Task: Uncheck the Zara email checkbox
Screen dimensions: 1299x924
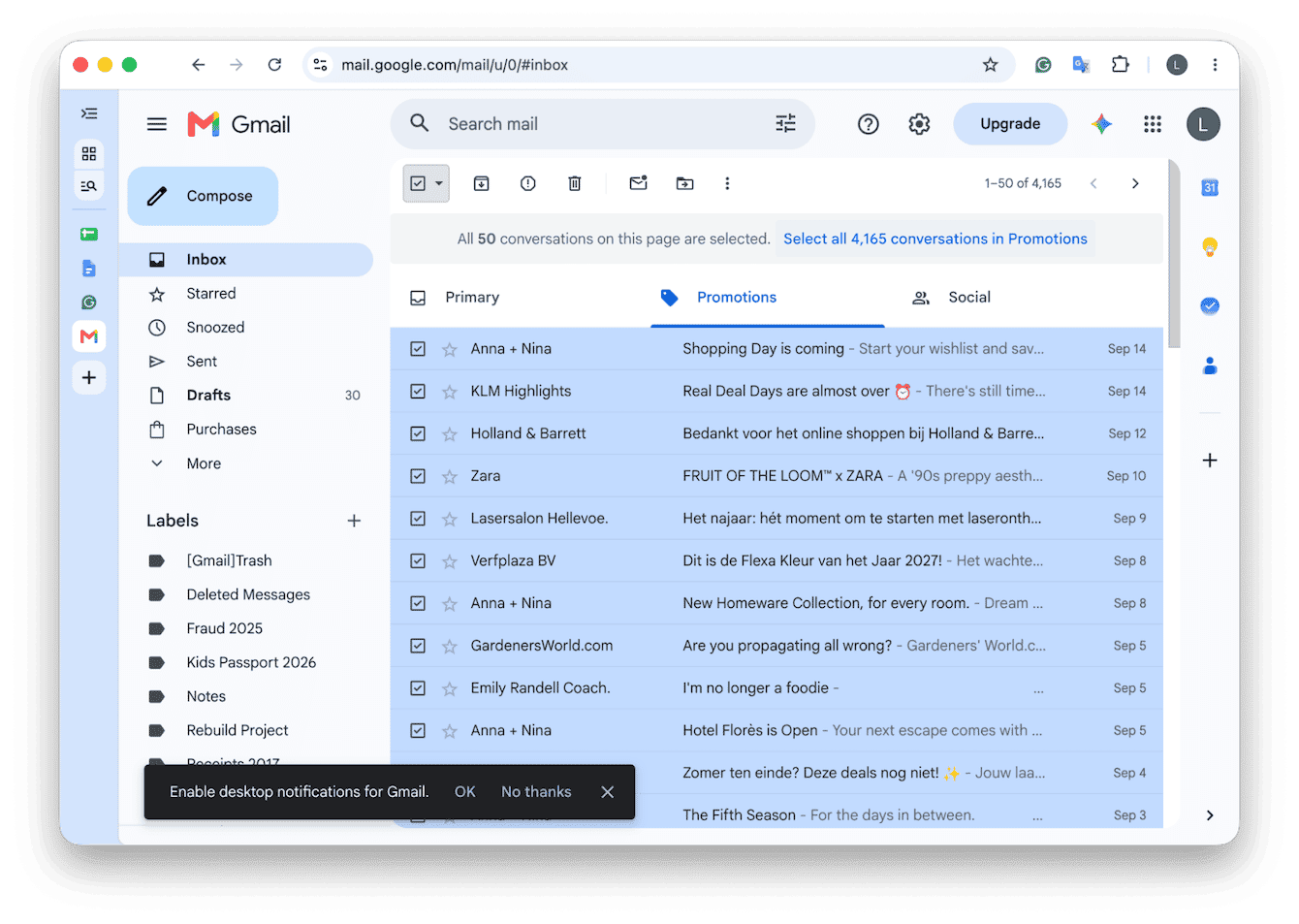Action: pyautogui.click(x=418, y=476)
